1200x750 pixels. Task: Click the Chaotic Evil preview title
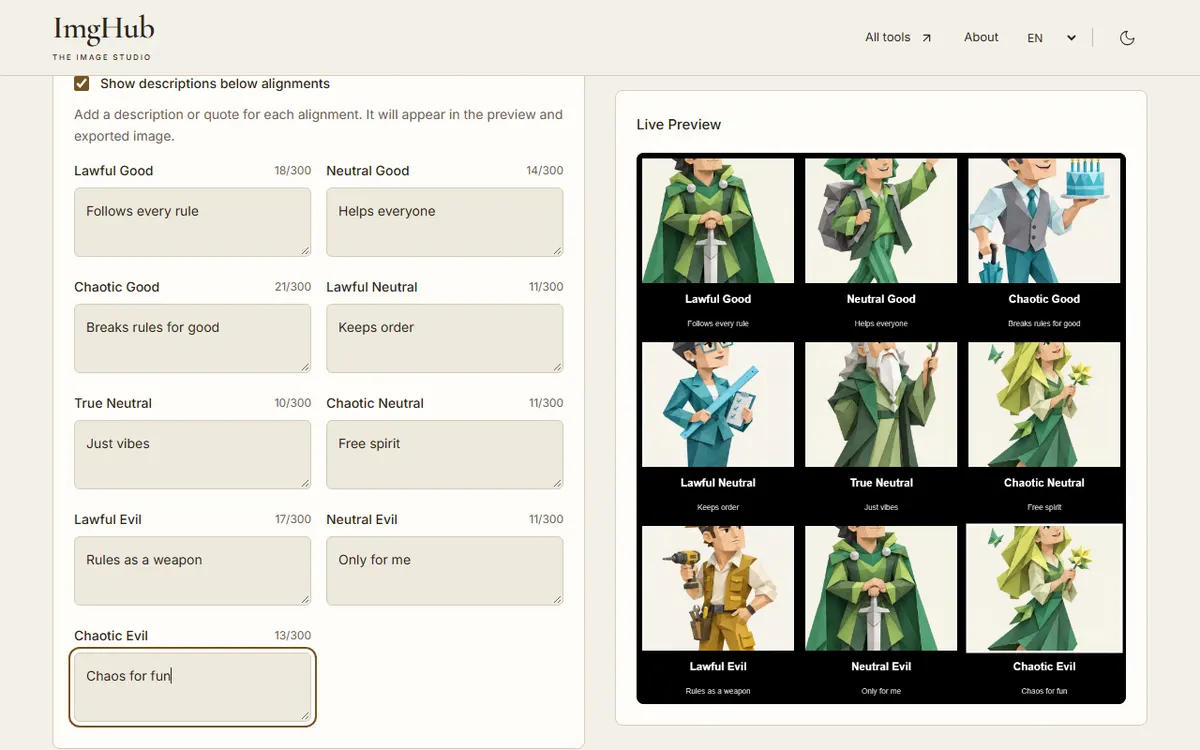[1044, 667]
